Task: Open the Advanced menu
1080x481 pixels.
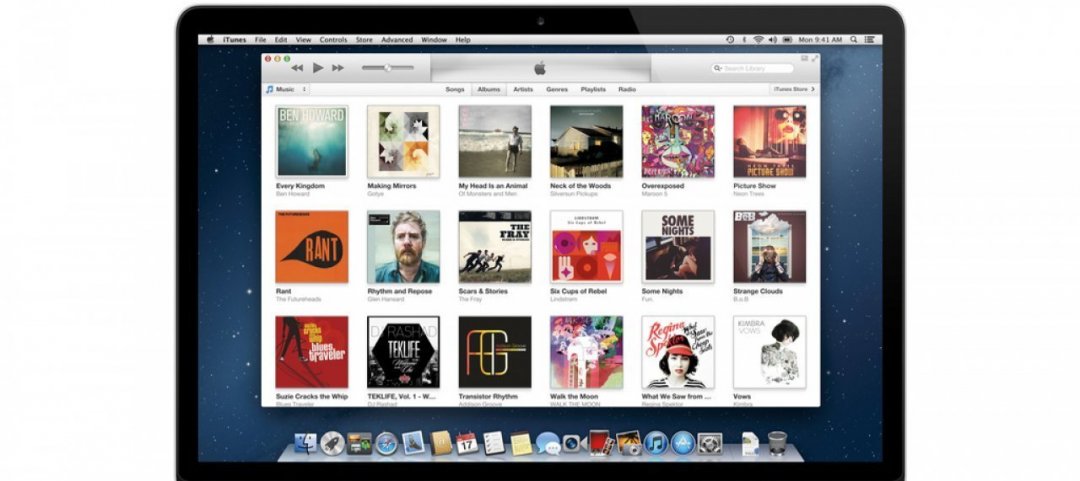Action: coord(397,40)
